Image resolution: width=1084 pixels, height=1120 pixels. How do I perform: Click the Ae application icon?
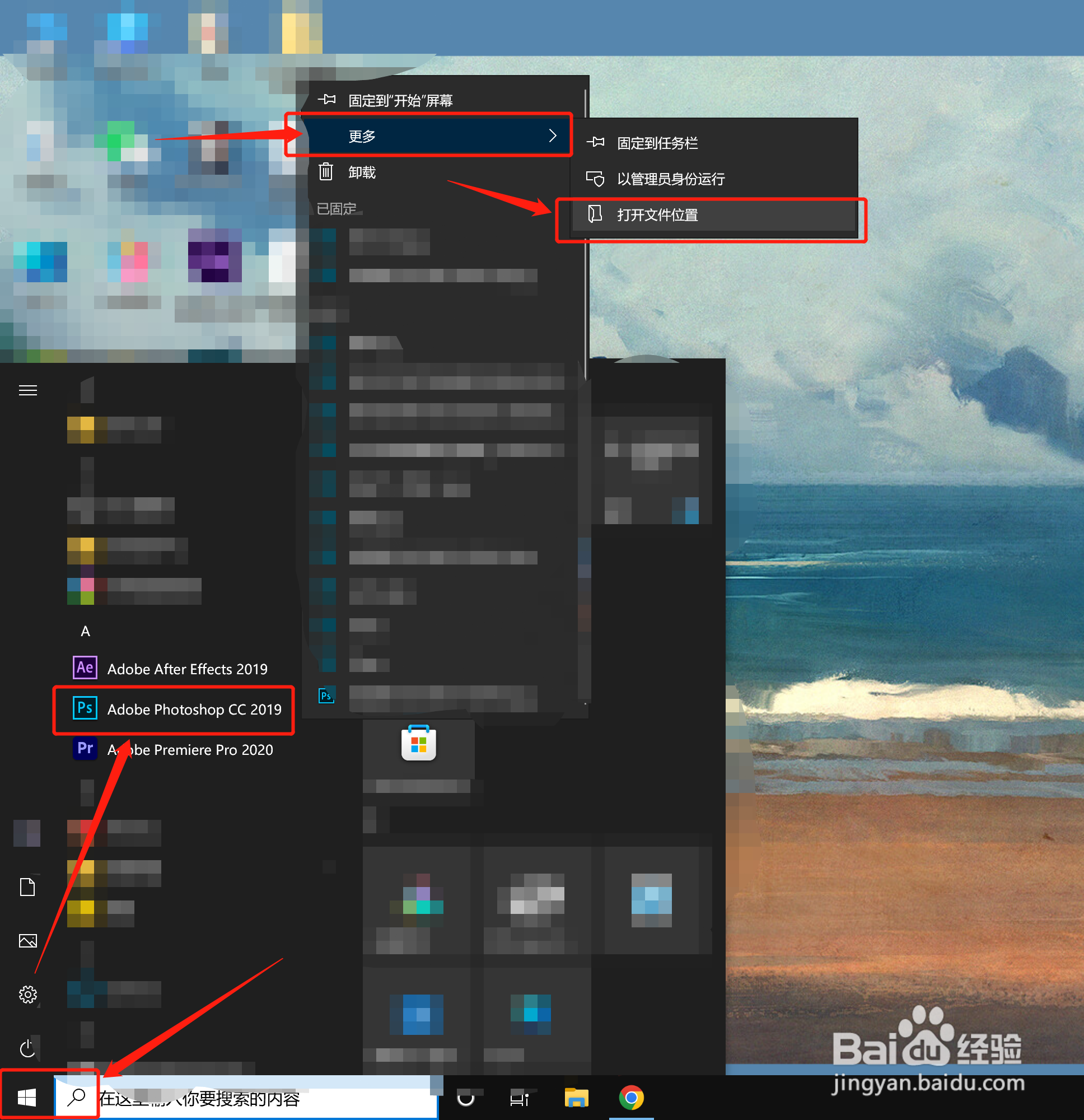85,668
